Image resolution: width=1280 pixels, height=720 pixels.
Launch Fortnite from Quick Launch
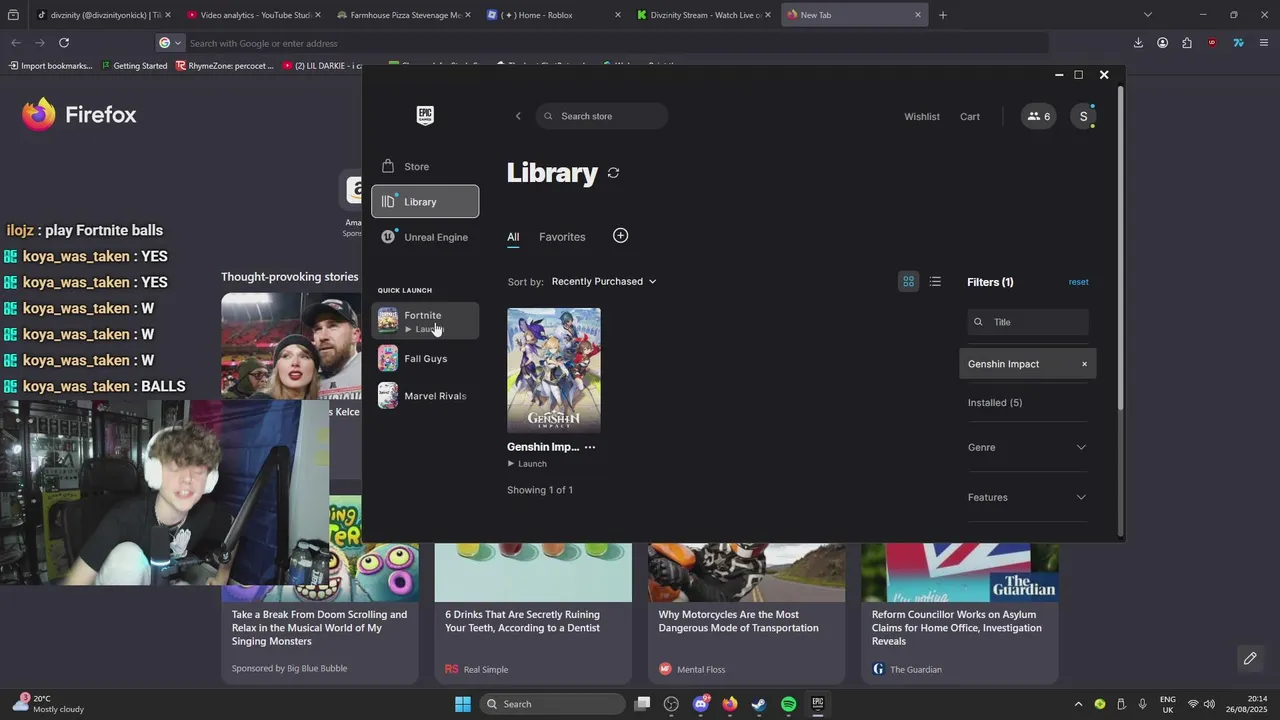[x=425, y=321]
